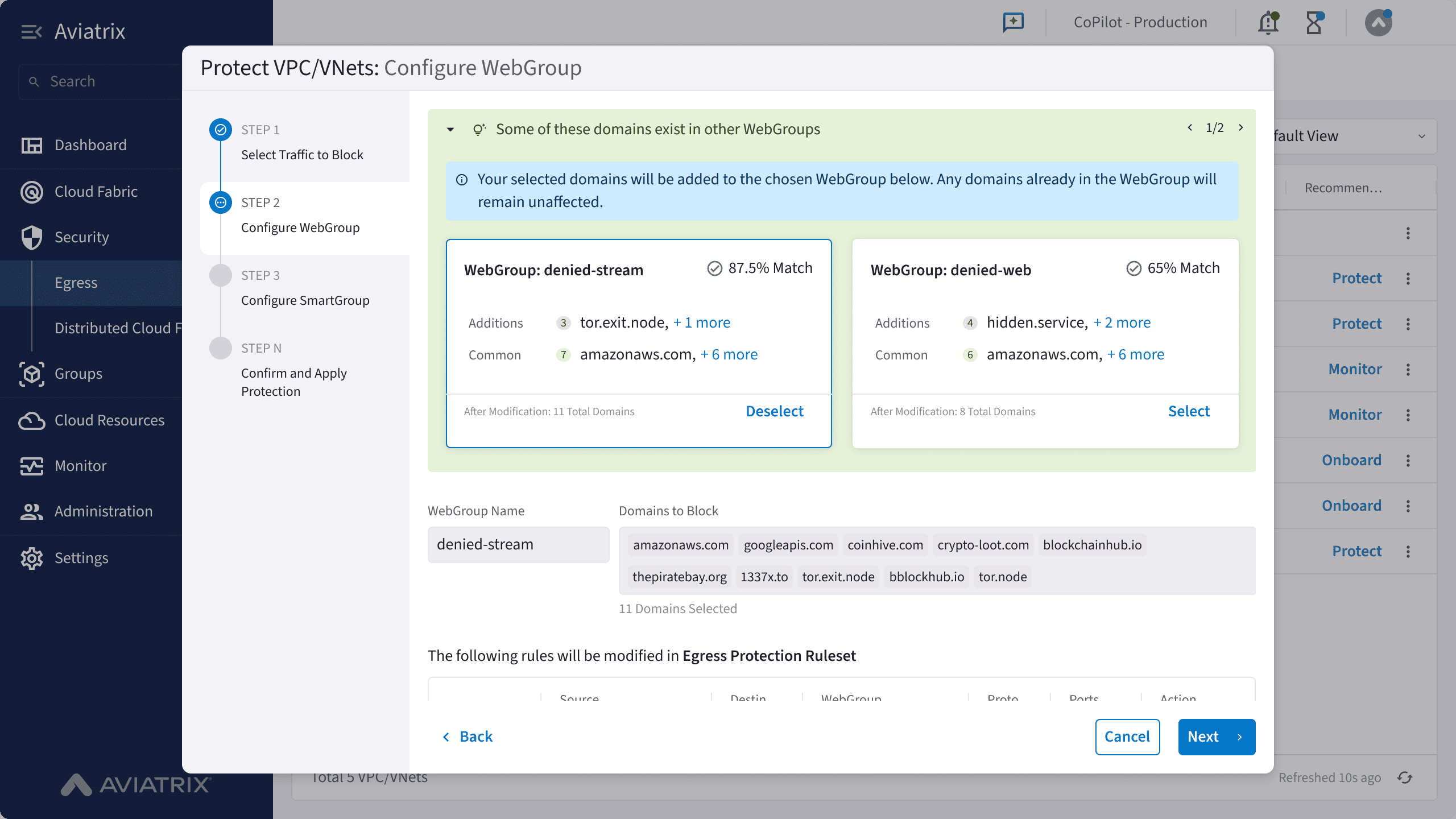
Task: Click the crypto-loot.com domain chip
Action: pyautogui.click(x=983, y=545)
